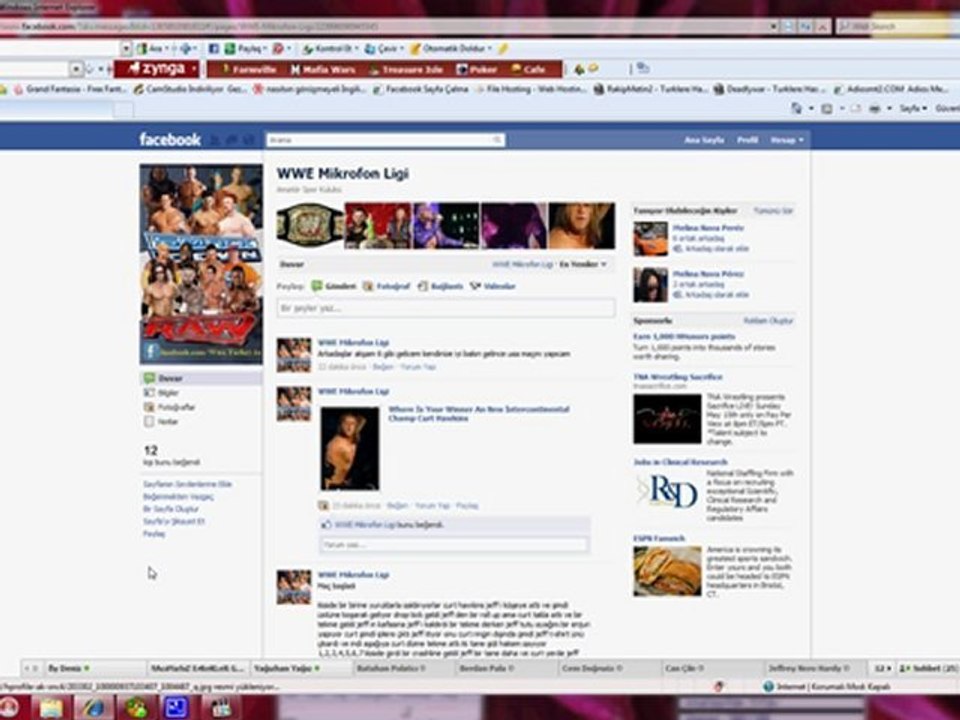Screen dimensions: 960x720
Task: Click the Reklam Oluştur link
Action: [768, 321]
